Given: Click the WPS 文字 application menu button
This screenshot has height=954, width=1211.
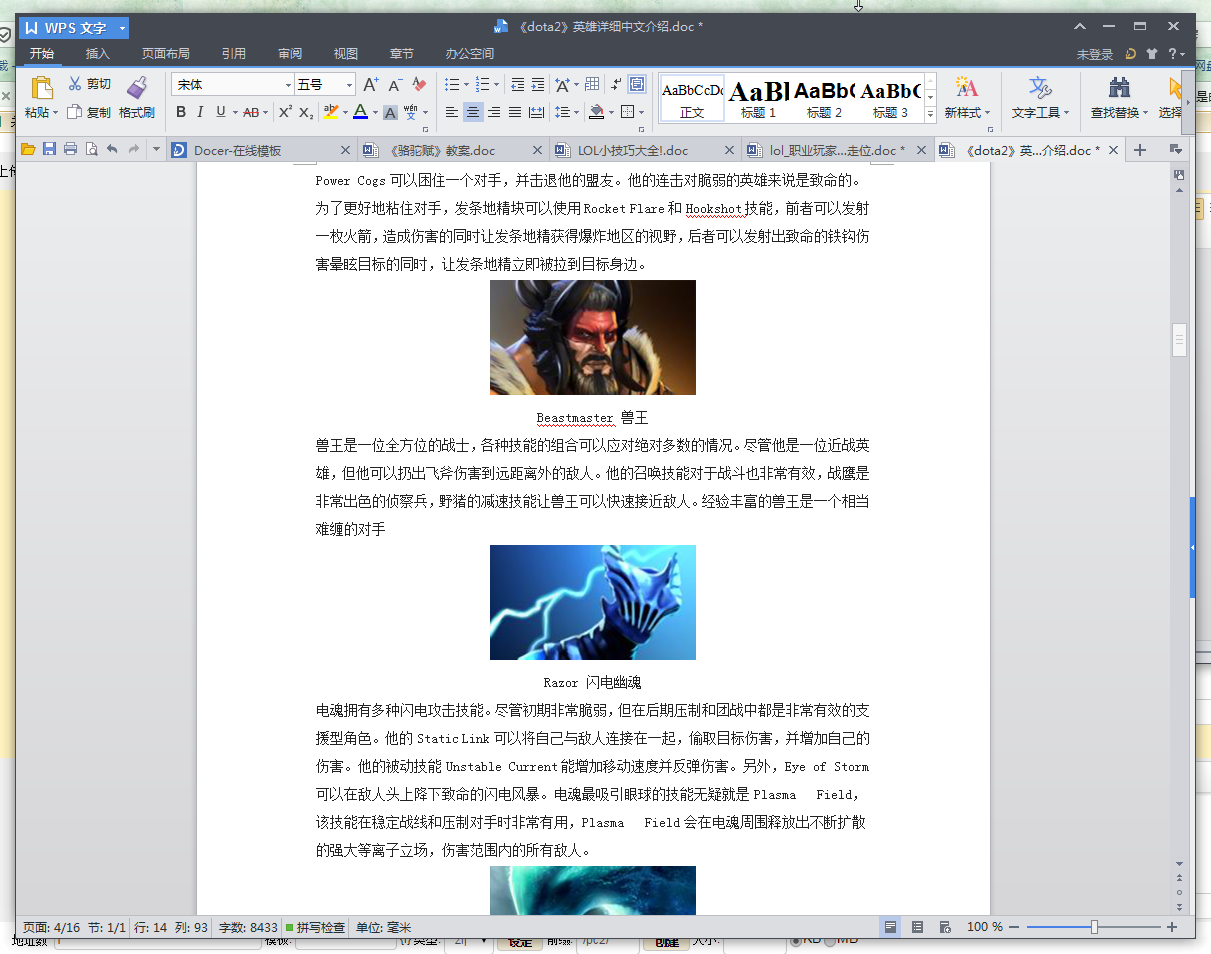Looking at the screenshot, I should [73, 28].
